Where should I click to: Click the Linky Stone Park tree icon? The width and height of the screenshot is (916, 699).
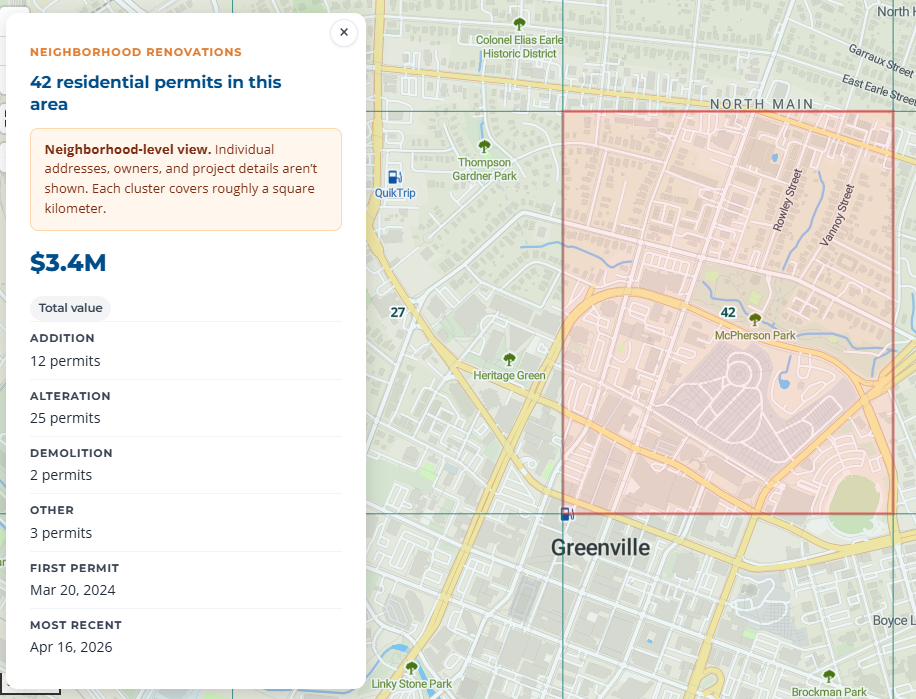click(412, 669)
